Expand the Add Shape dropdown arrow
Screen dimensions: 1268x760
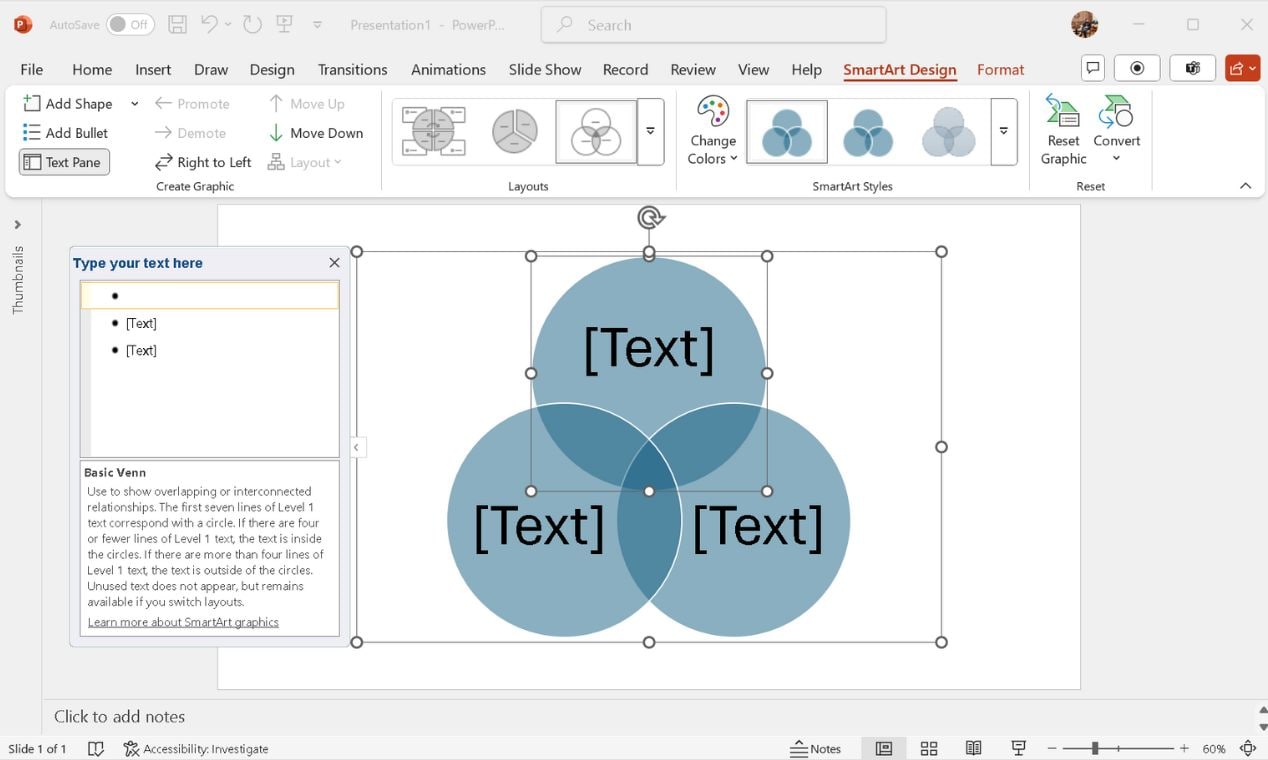click(134, 103)
